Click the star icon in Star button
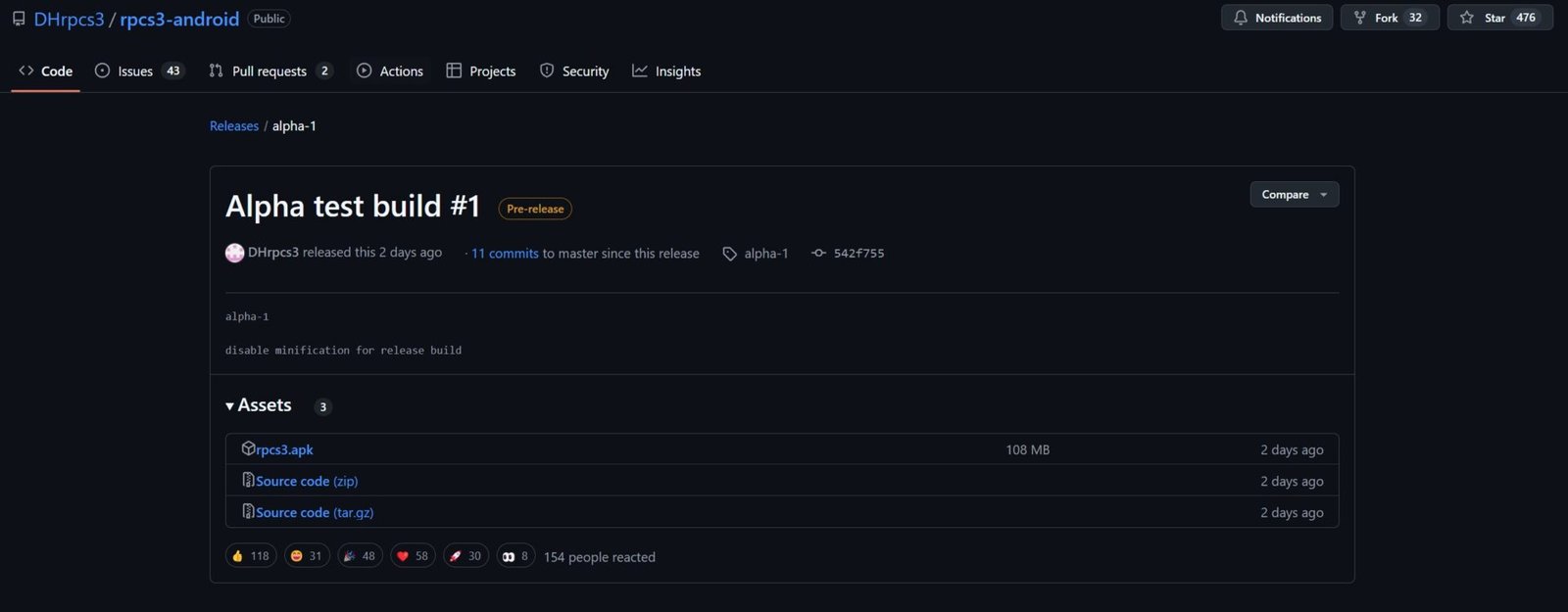1568x612 pixels. click(1467, 18)
